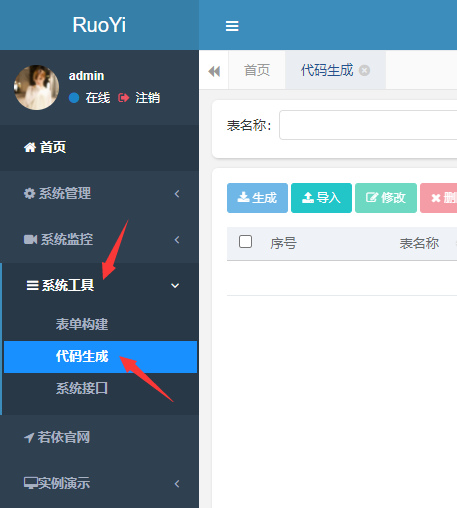Toggle the hamburger sidebar collapse icon
Viewport: 457px width, 508px height.
tap(232, 26)
